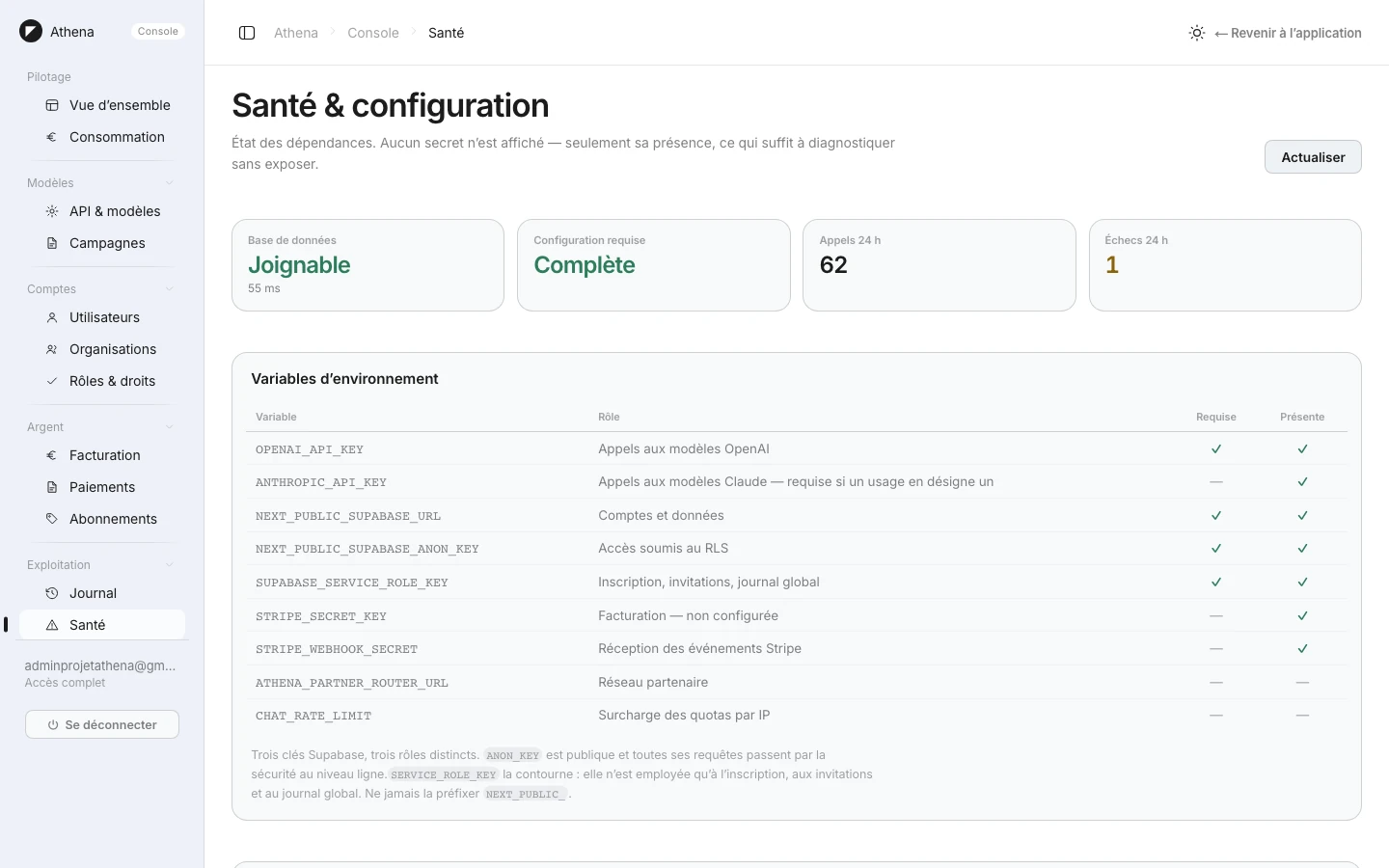The image size is (1389, 868).
Task: Click the power icon in Se déconnecter
Action: pos(53,725)
